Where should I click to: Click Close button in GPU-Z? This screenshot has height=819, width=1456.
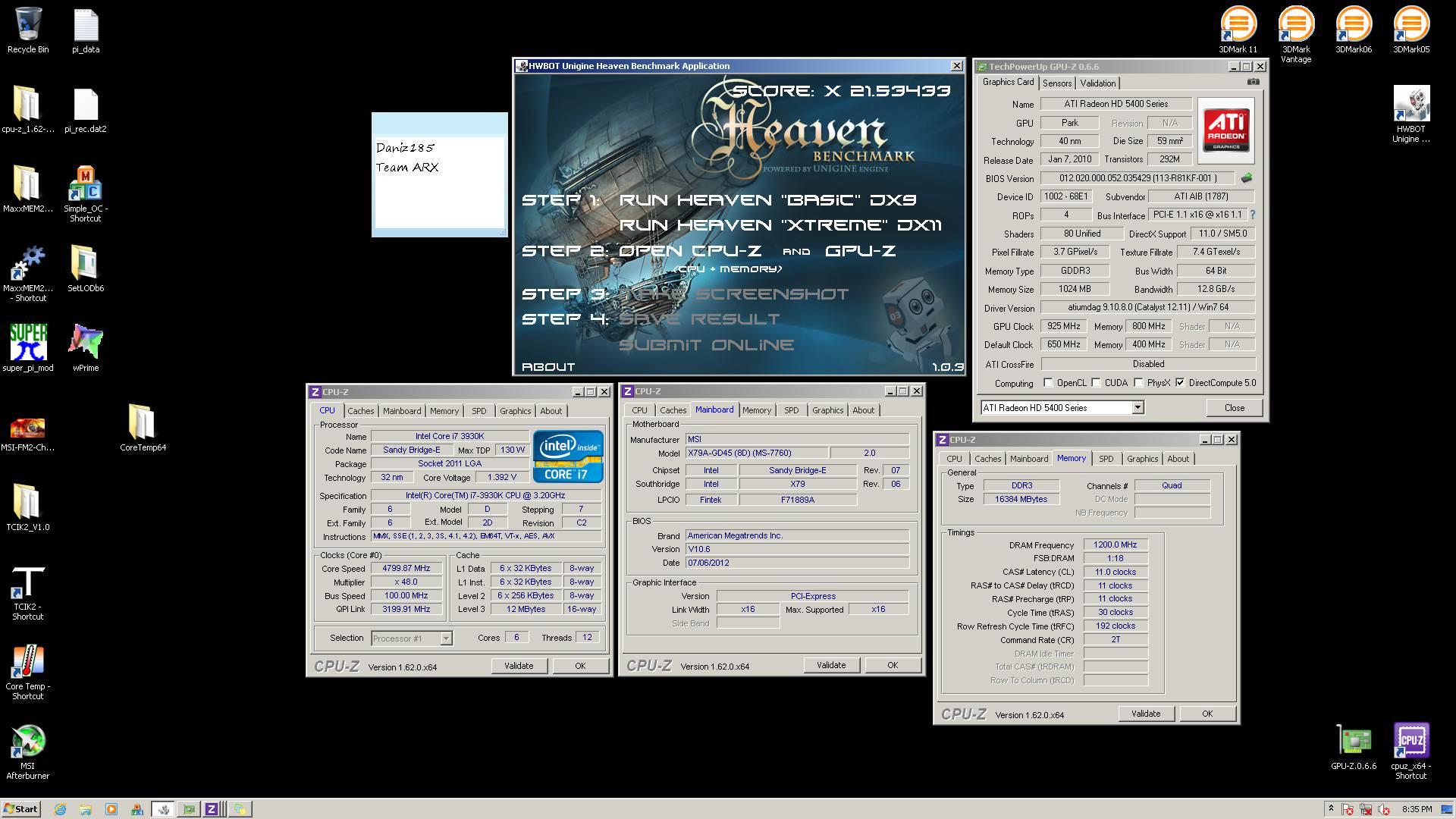1234,408
